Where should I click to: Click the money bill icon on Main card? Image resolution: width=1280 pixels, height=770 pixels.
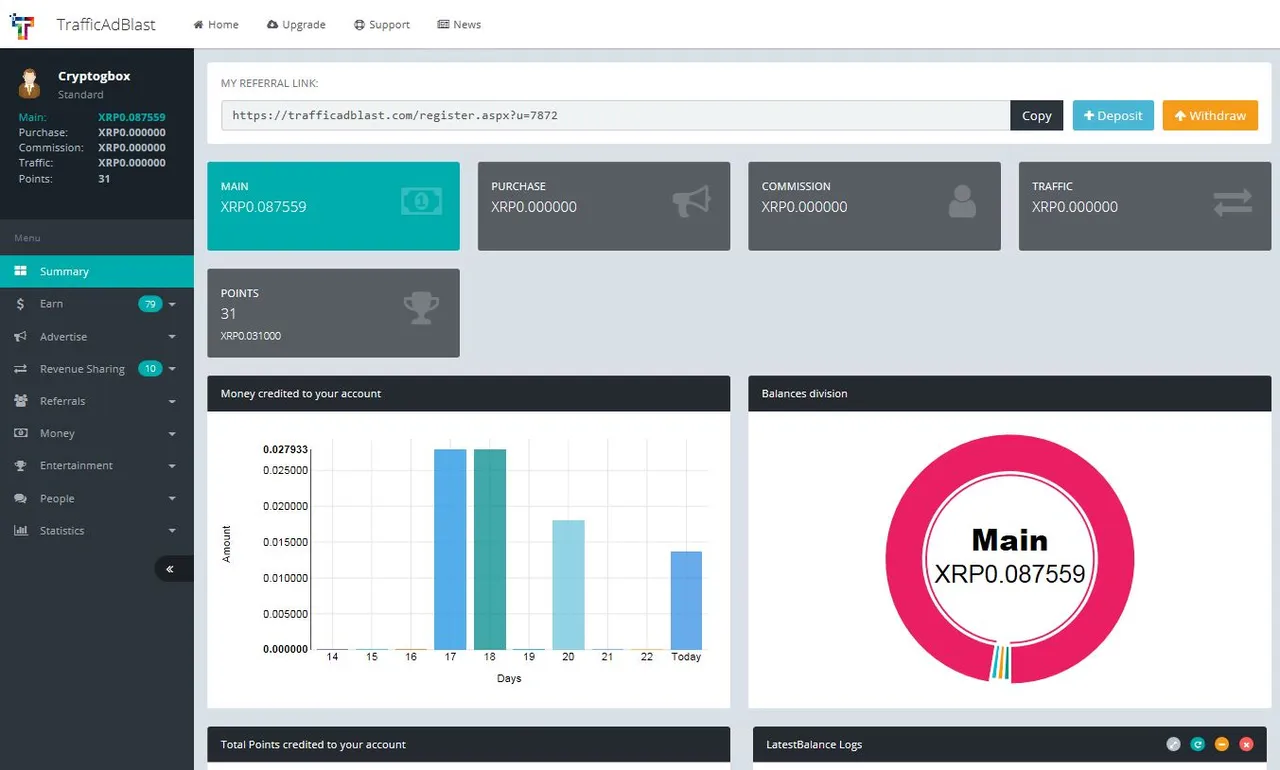[421, 202]
